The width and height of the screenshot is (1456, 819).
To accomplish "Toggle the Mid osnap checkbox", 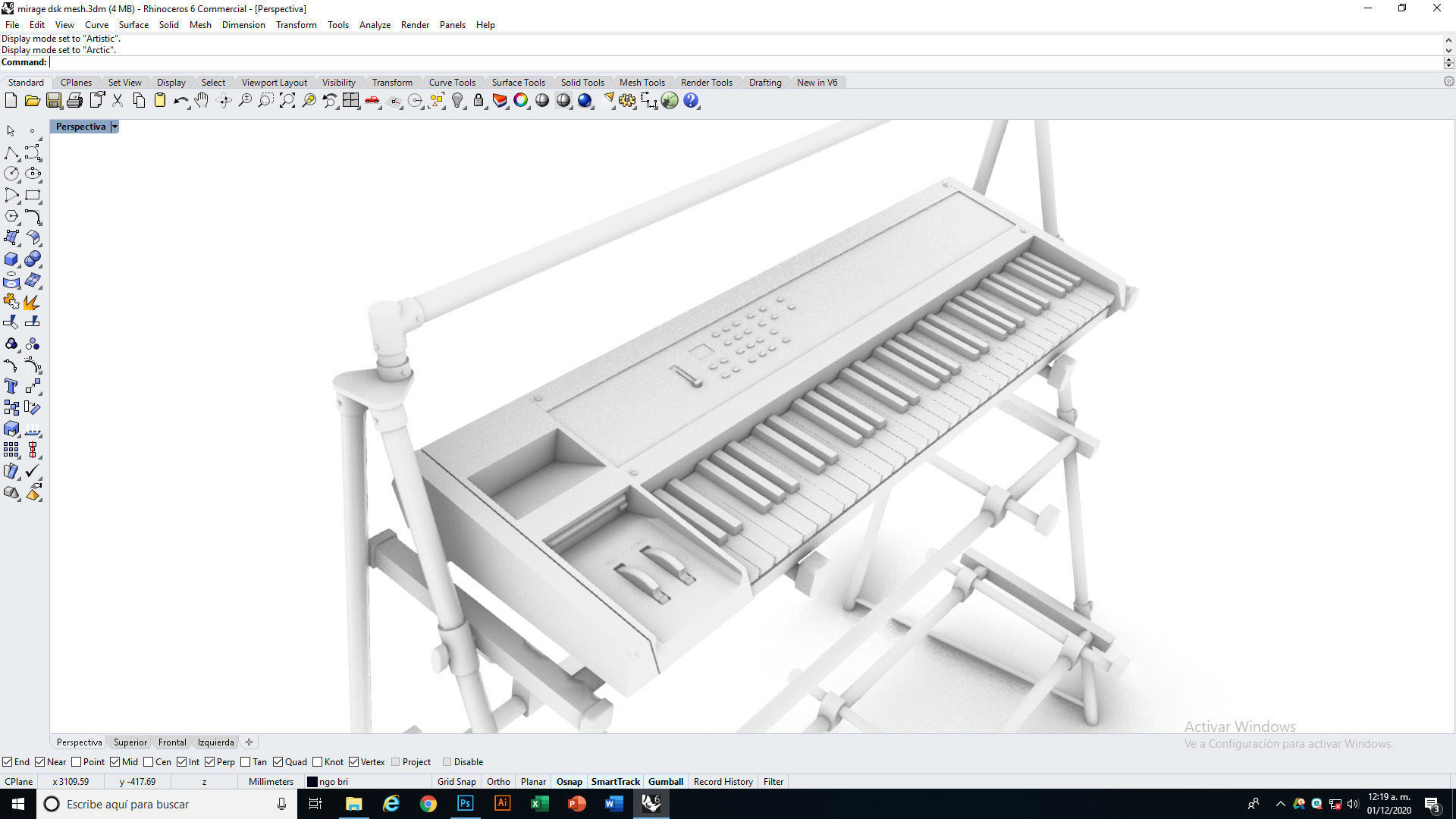I will click(115, 762).
